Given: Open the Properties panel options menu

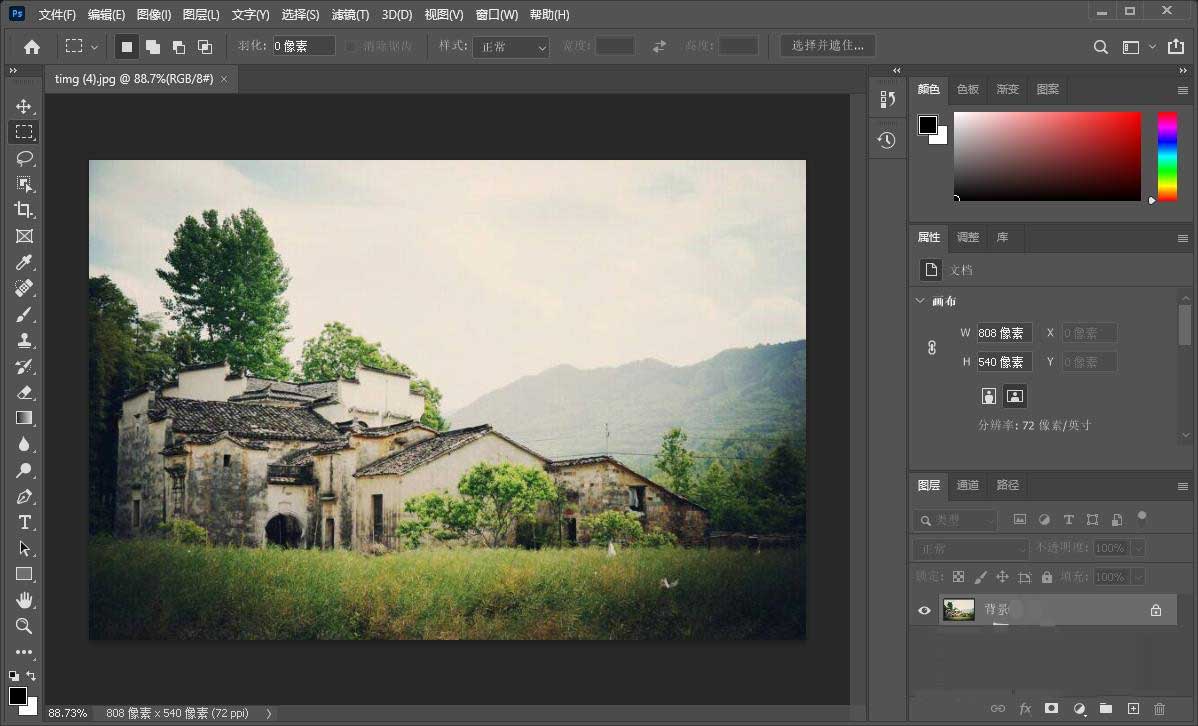Looking at the screenshot, I should 1183,238.
